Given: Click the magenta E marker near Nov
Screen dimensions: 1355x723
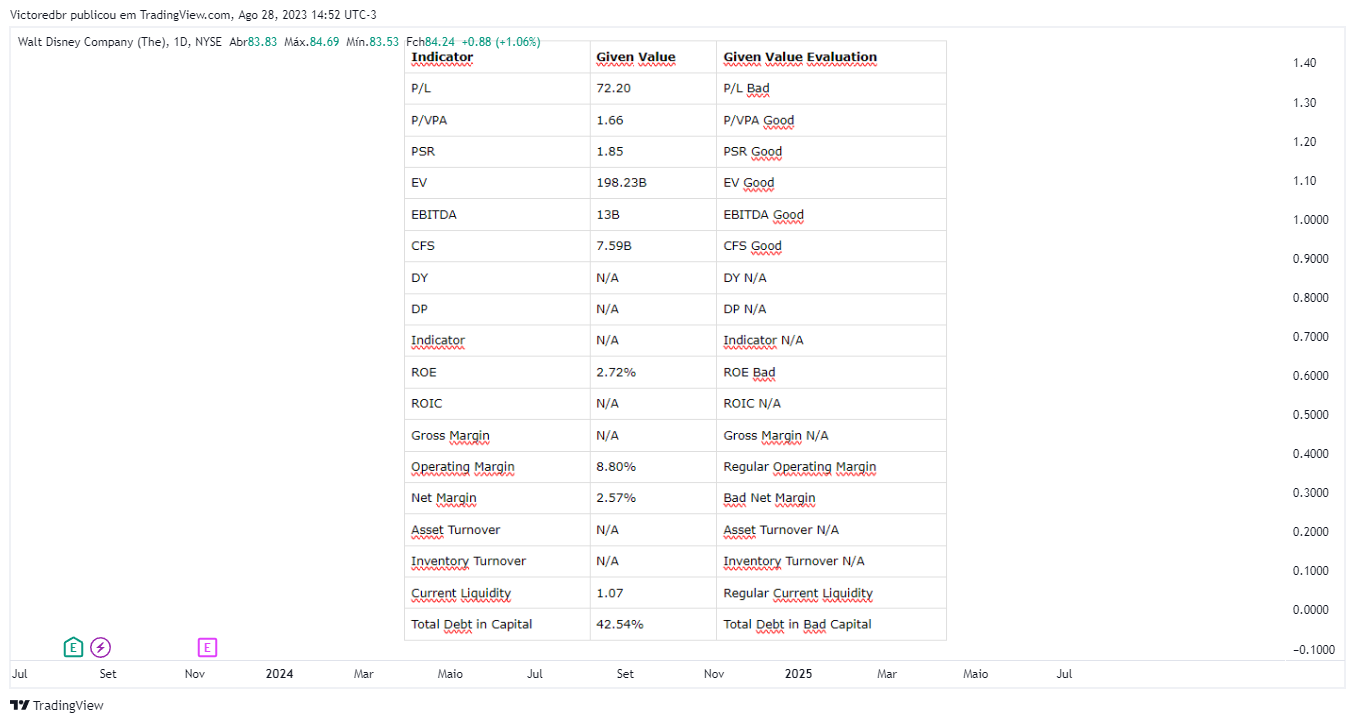Looking at the screenshot, I should [x=207, y=647].
